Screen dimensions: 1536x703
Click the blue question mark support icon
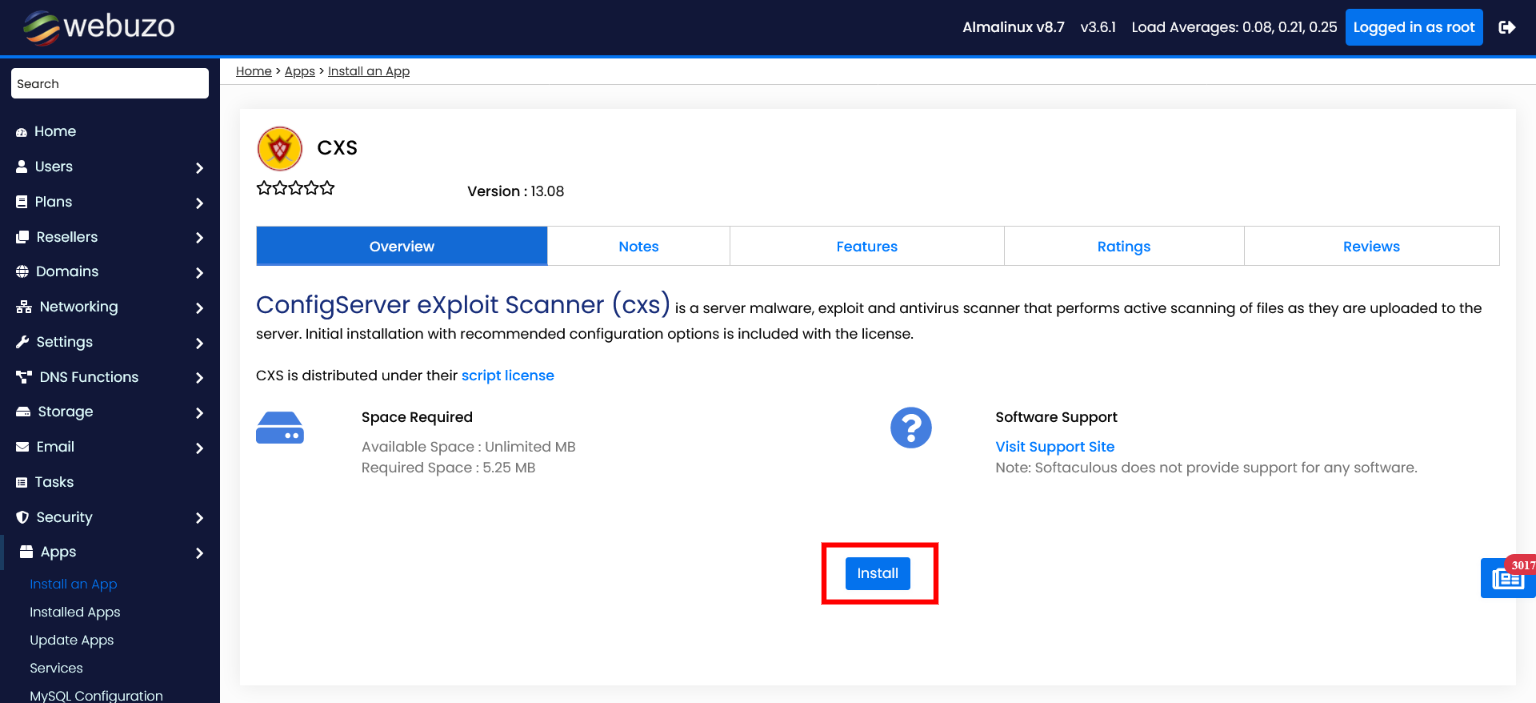(x=910, y=428)
